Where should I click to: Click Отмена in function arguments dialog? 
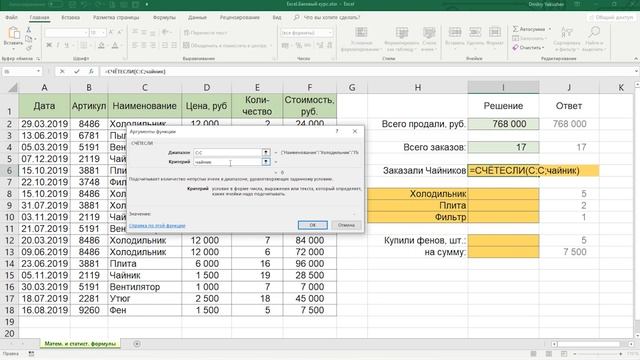[x=346, y=225]
